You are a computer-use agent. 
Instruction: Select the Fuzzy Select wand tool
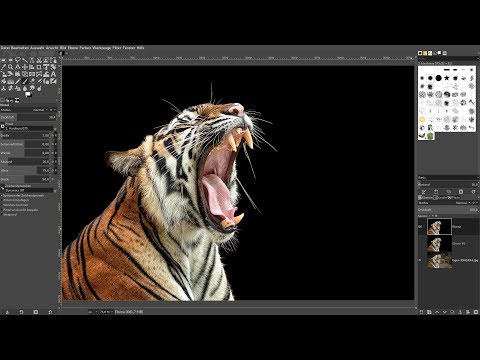point(25,60)
